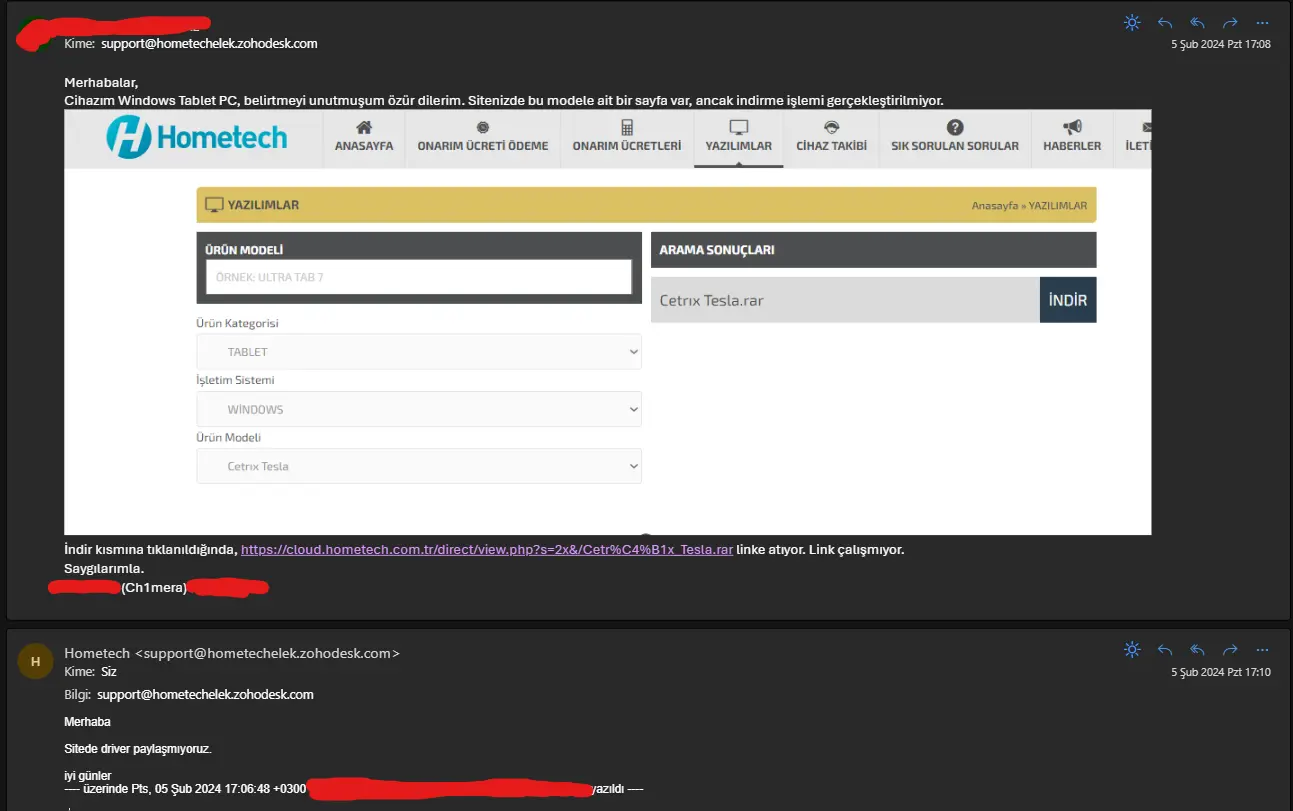The width and height of the screenshot is (1293, 811).
Task: Click the YAZILIMLAR yellow page title bar
Action: click(x=646, y=205)
